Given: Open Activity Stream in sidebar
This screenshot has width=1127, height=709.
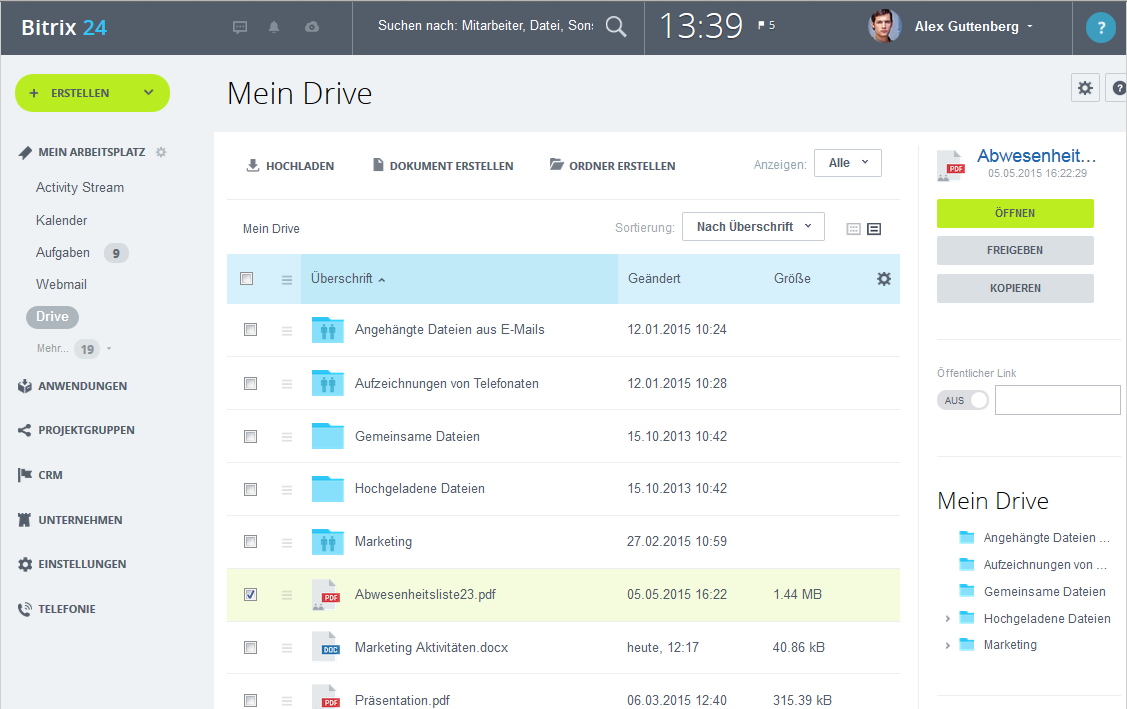Looking at the screenshot, I should tap(80, 188).
